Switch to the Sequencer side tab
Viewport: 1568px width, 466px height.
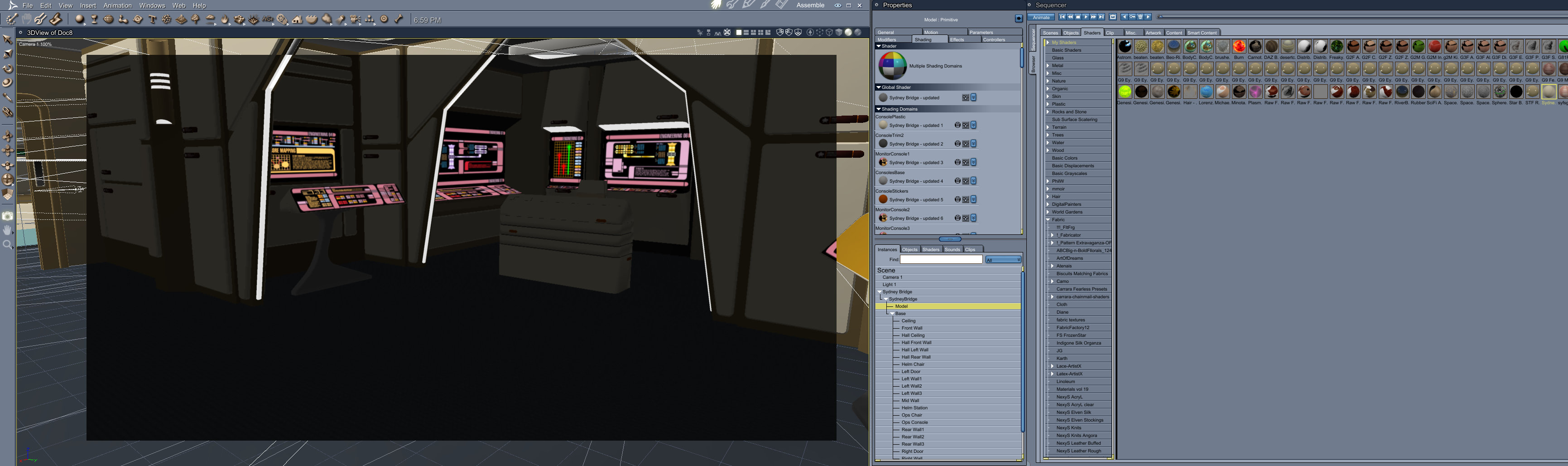(x=1033, y=39)
